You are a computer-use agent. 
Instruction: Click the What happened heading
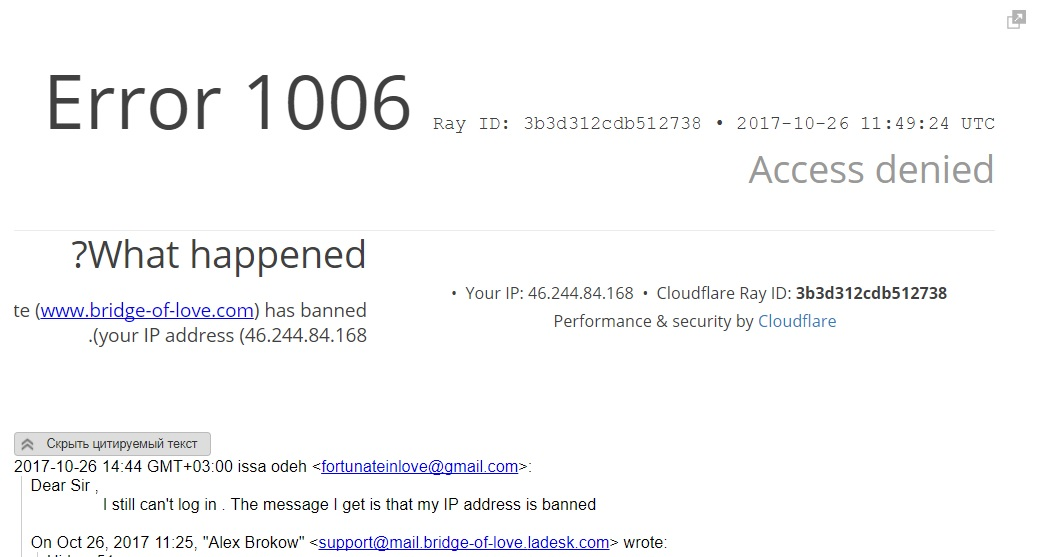click(x=219, y=255)
